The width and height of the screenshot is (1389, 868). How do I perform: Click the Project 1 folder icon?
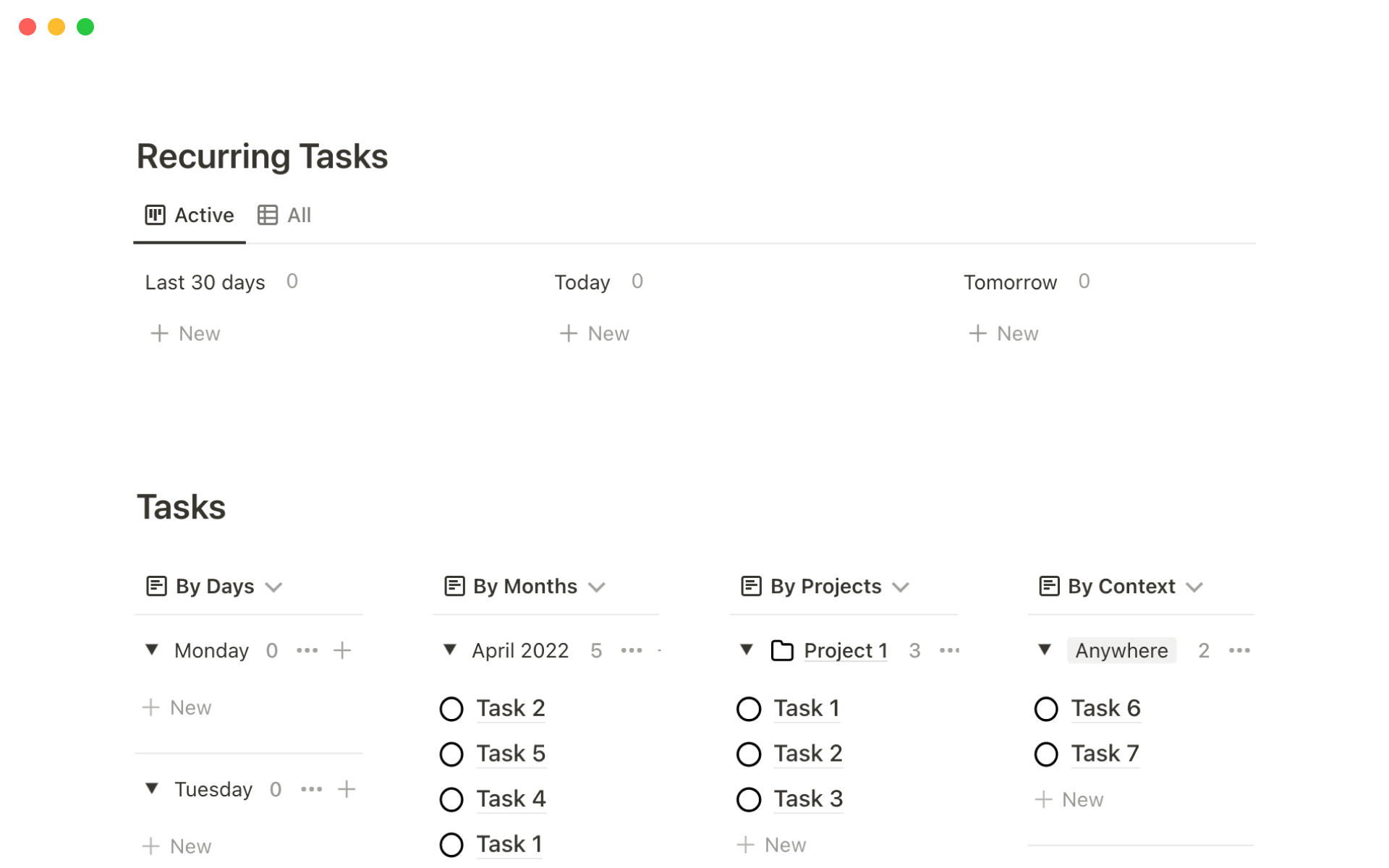(x=782, y=650)
